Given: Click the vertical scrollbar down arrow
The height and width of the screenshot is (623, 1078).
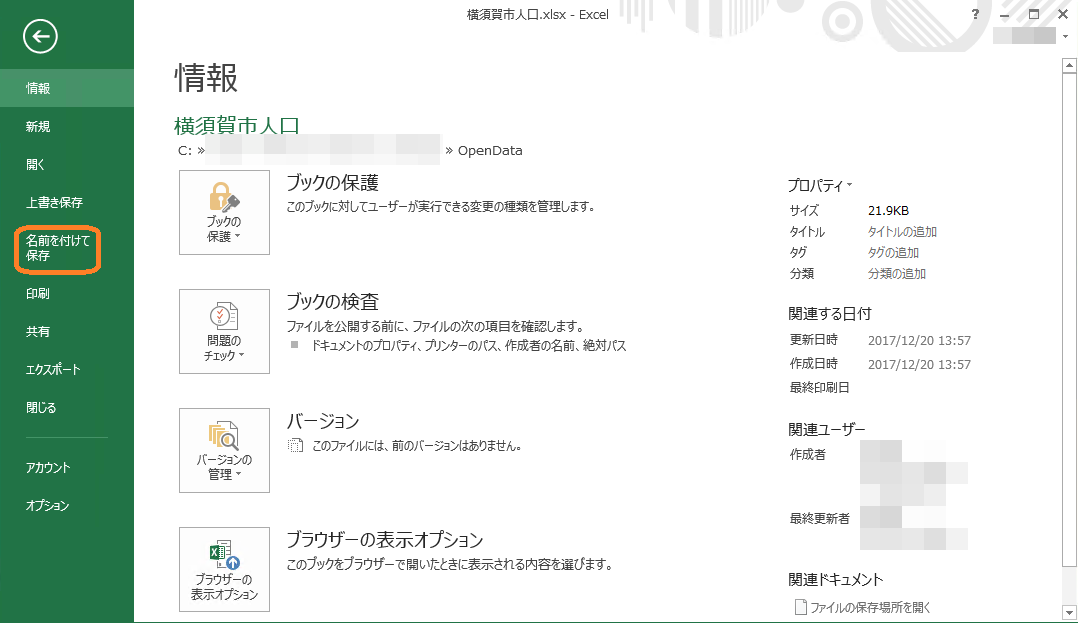Looking at the screenshot, I should point(1067,608).
